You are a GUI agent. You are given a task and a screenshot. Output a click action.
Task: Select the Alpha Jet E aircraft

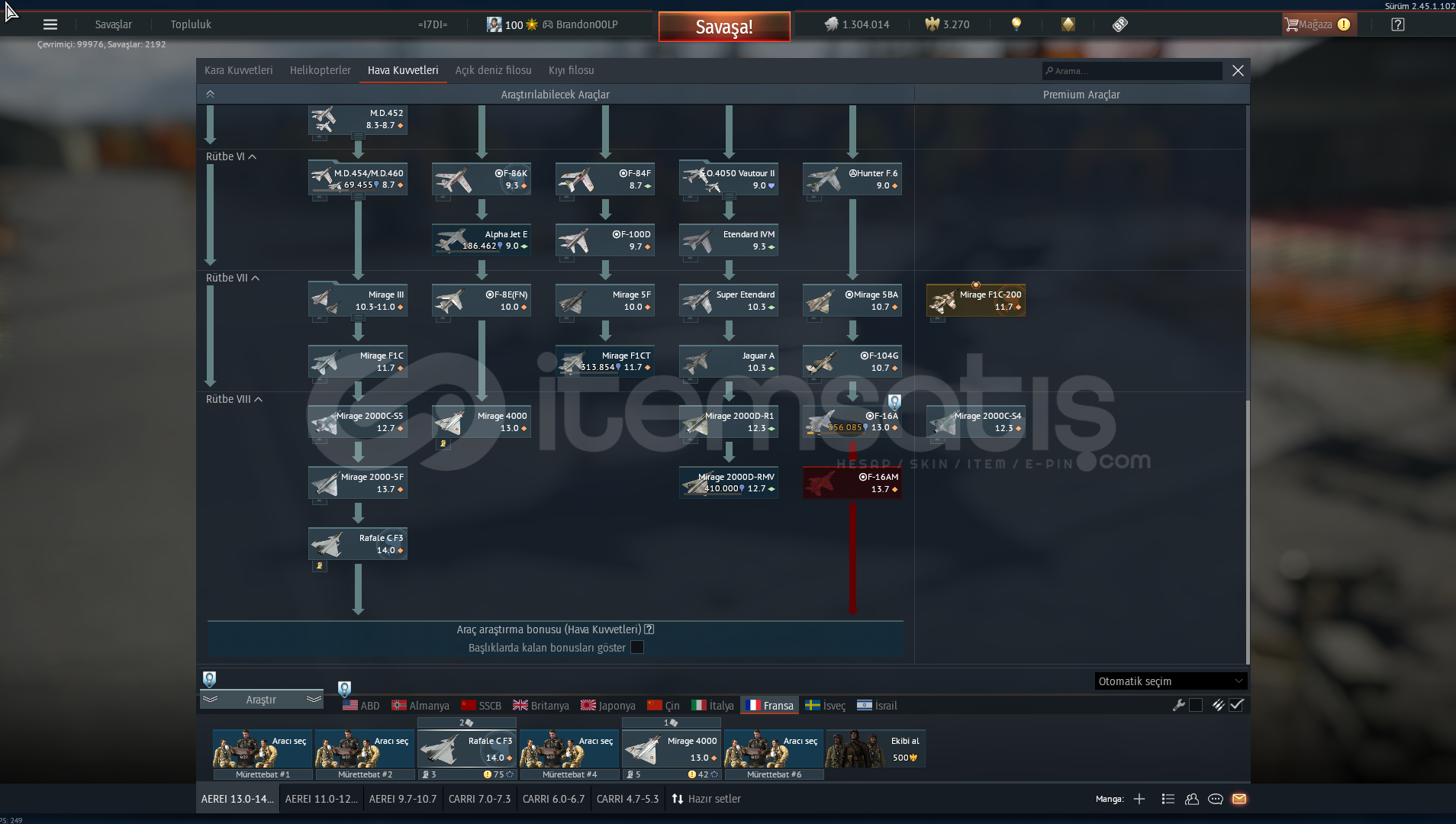pos(482,240)
